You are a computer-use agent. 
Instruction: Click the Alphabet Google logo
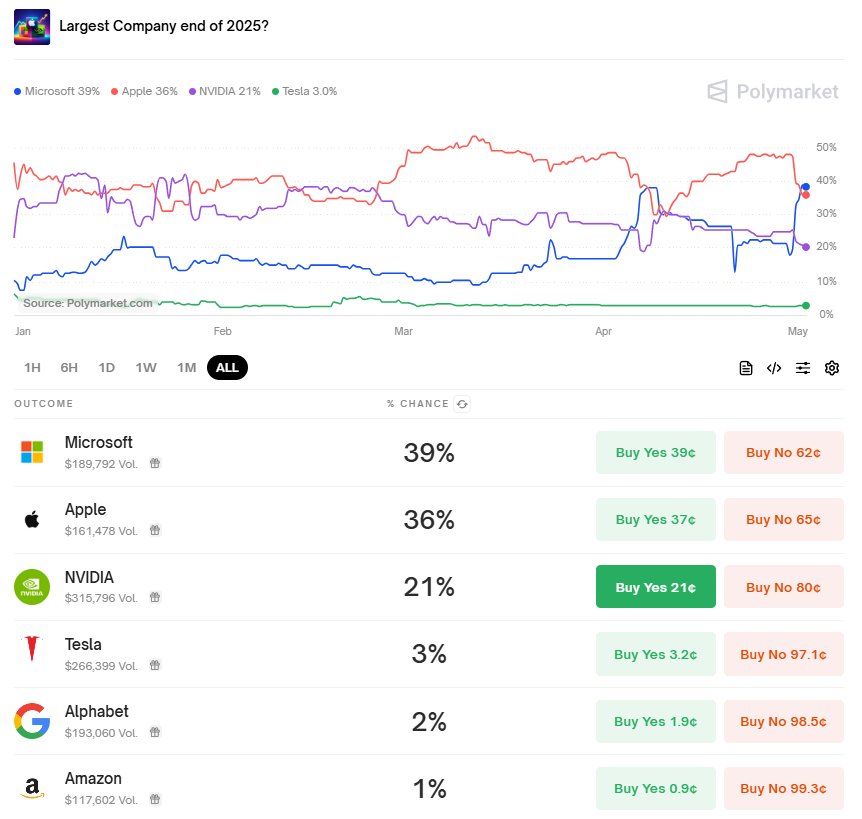[x=32, y=721]
